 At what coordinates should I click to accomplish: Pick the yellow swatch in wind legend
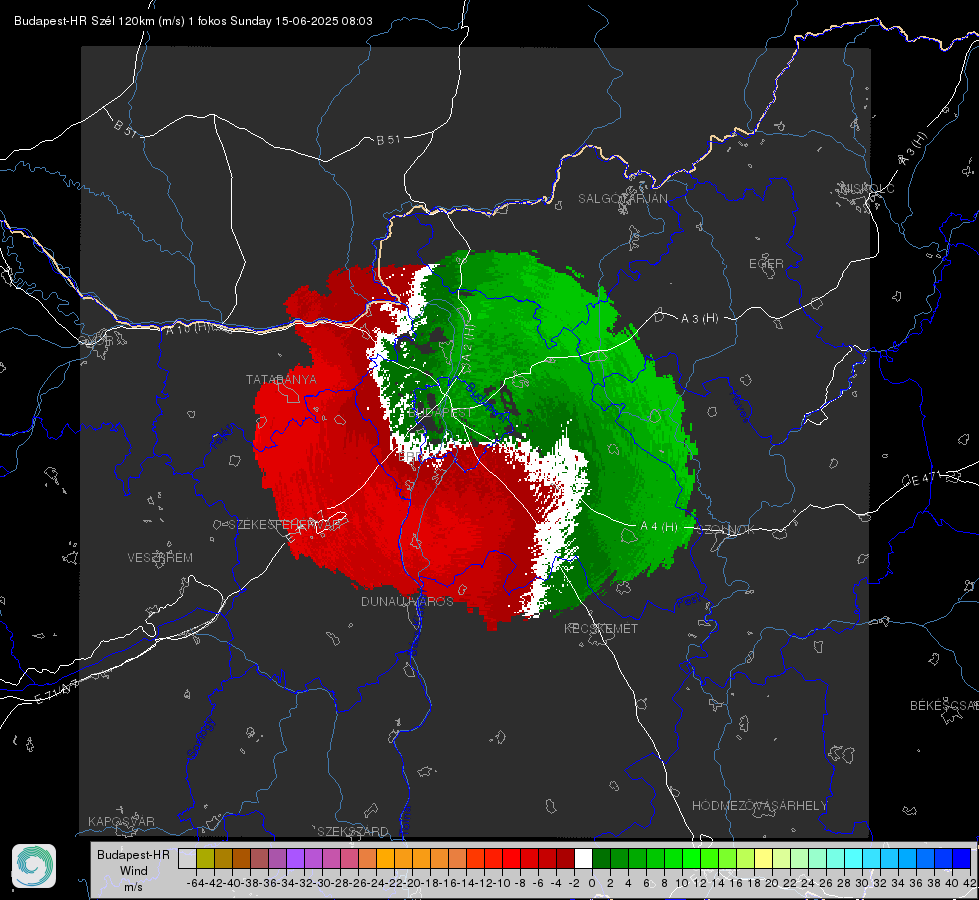point(764,858)
